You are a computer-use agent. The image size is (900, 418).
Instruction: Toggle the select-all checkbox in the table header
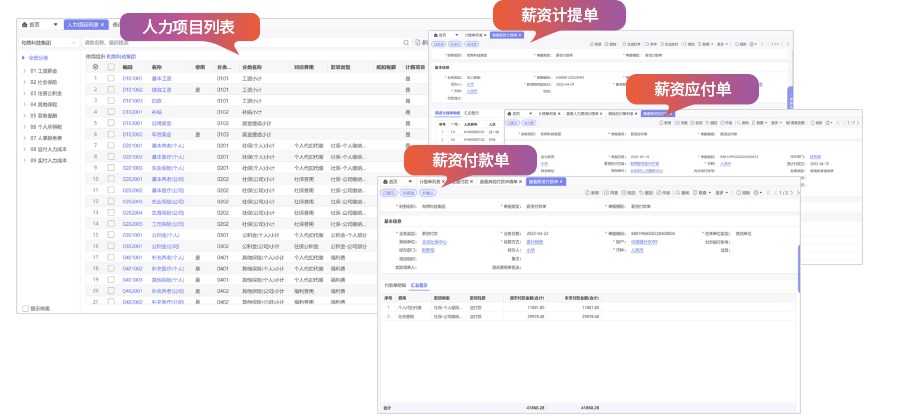point(111,67)
